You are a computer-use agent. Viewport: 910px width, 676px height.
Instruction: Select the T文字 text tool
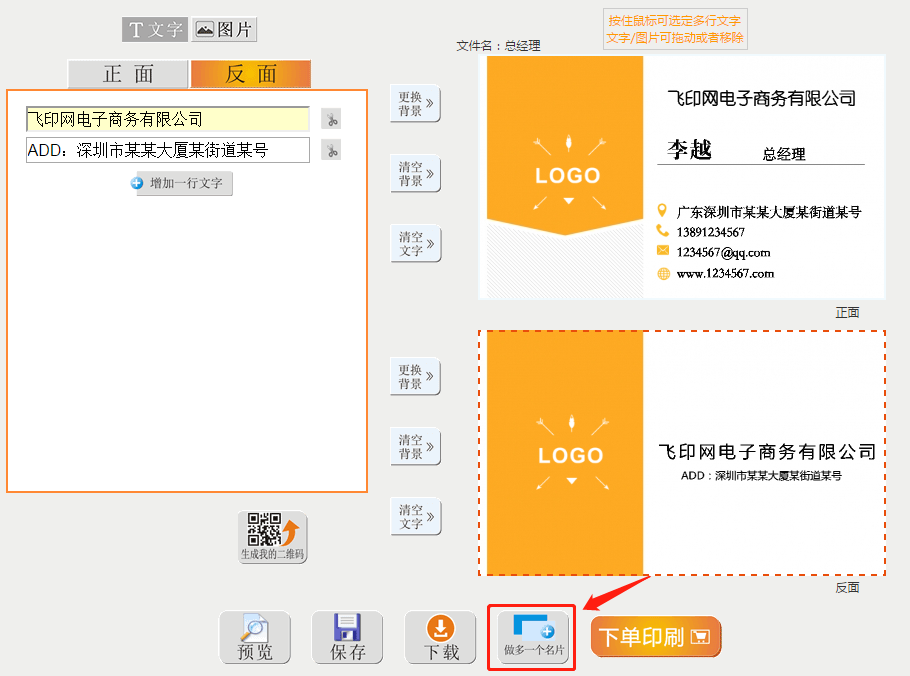pyautogui.click(x=154, y=29)
